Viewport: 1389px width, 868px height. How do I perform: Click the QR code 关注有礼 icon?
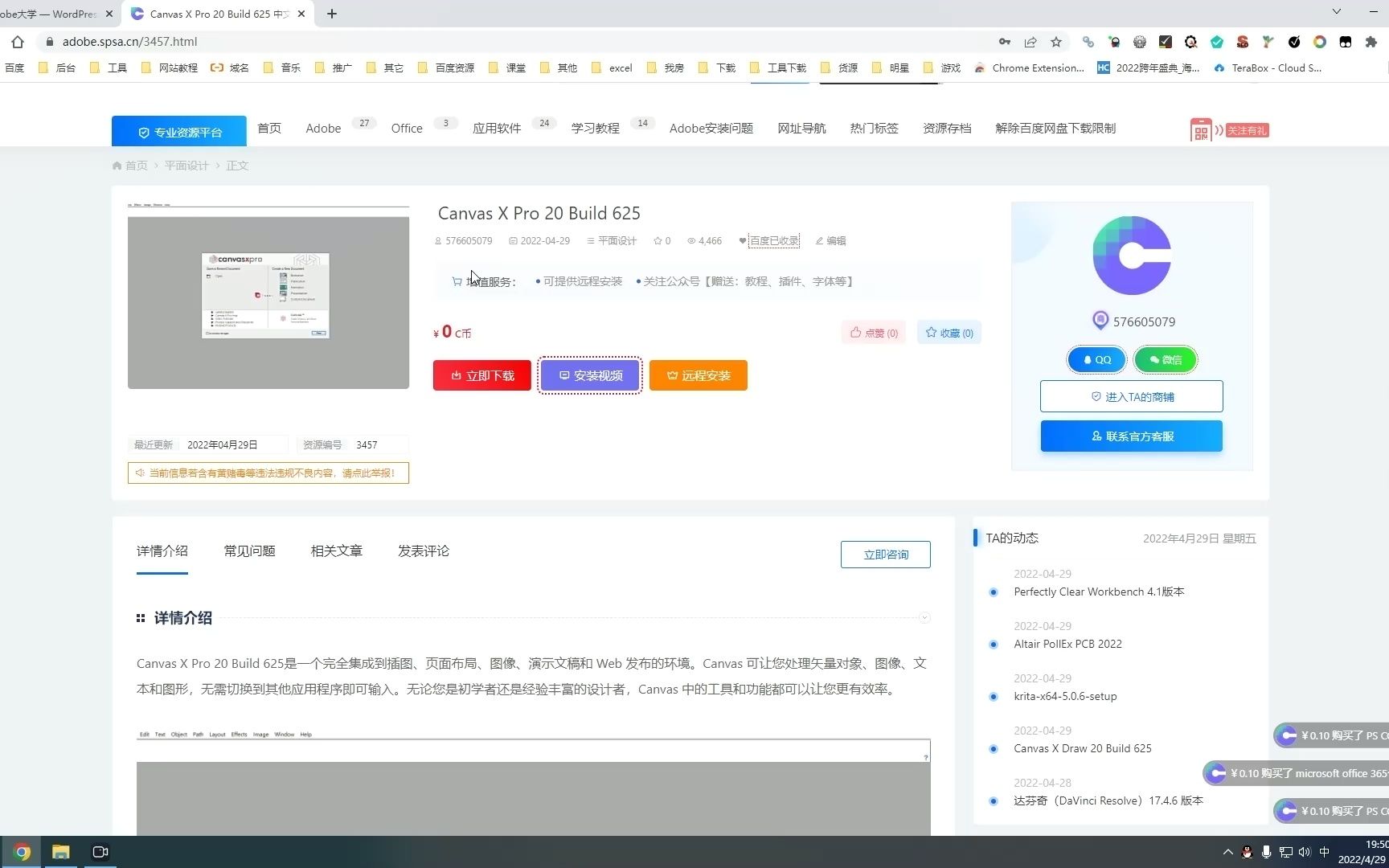click(x=1201, y=129)
